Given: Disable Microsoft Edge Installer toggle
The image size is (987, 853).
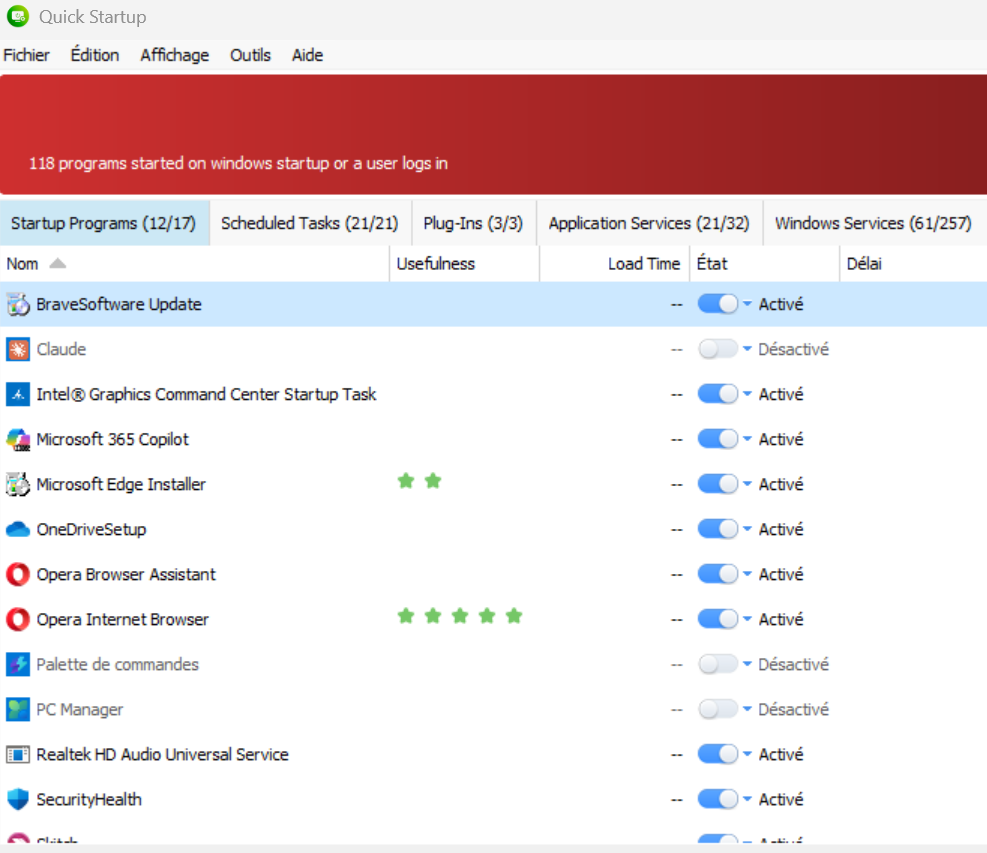Looking at the screenshot, I should coord(718,484).
